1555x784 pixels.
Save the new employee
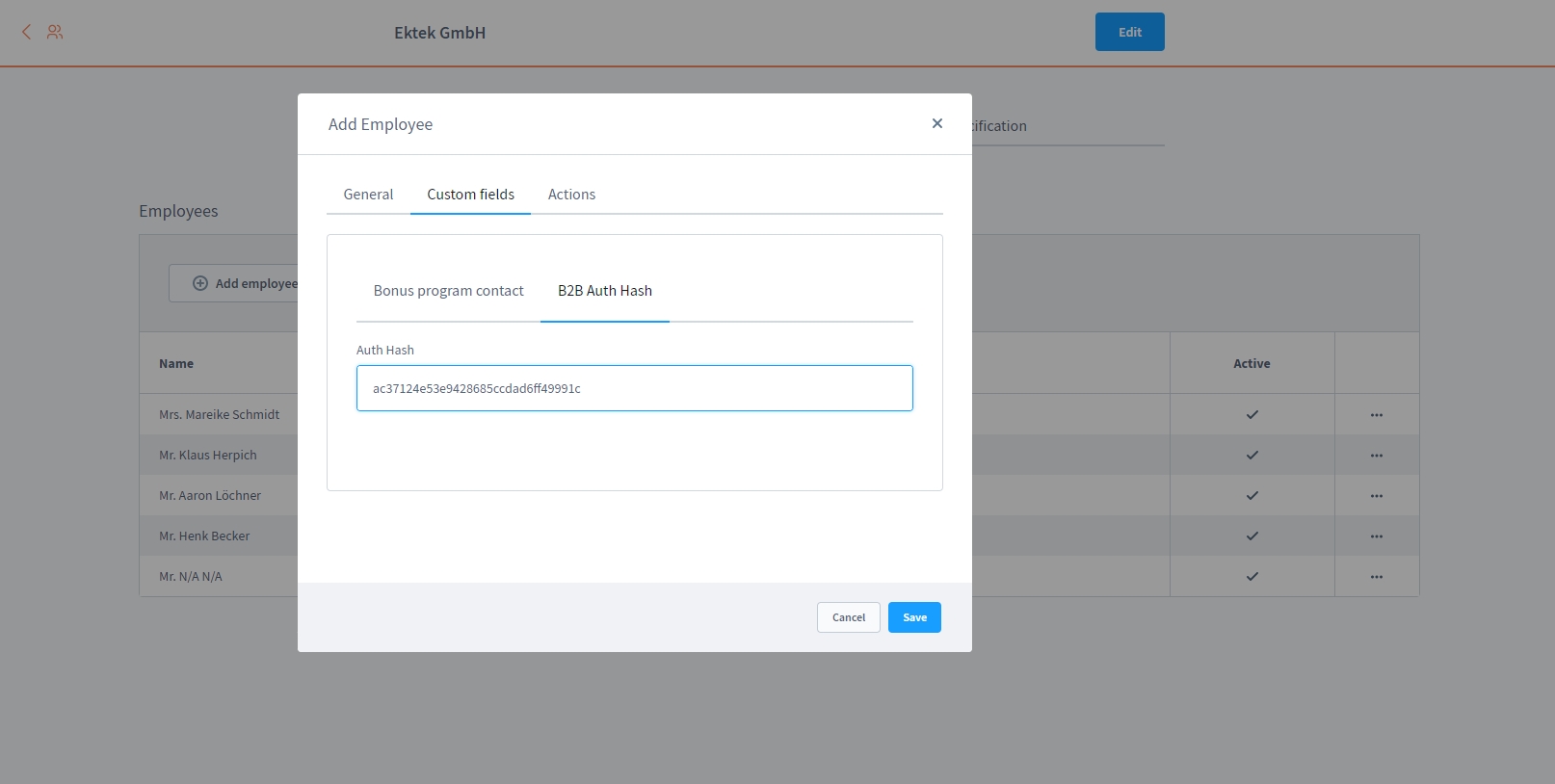click(x=913, y=617)
